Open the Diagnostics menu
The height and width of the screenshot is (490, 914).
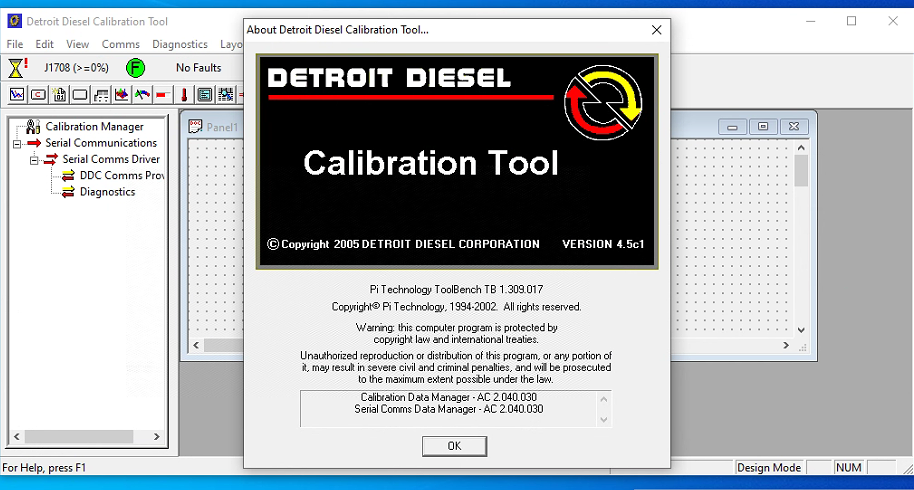point(180,44)
